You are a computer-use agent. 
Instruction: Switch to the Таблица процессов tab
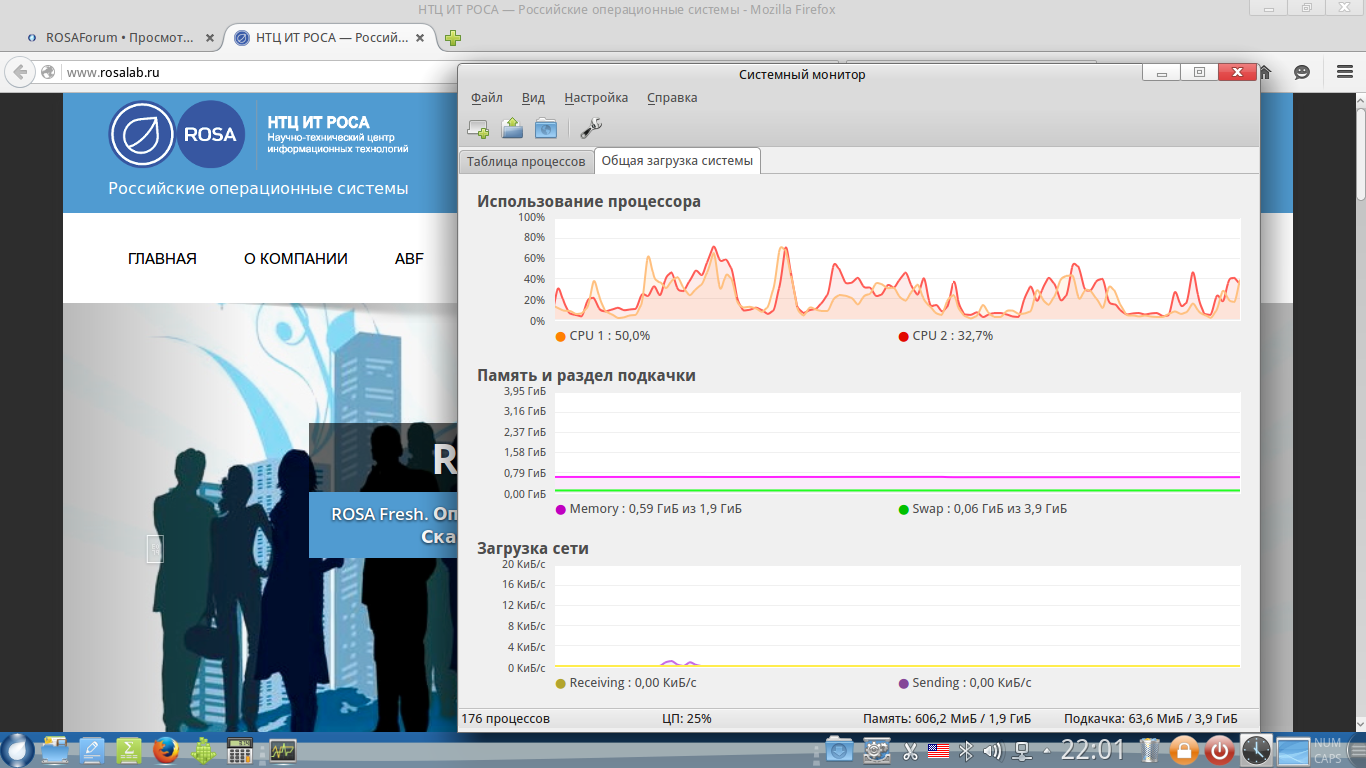[x=526, y=162]
